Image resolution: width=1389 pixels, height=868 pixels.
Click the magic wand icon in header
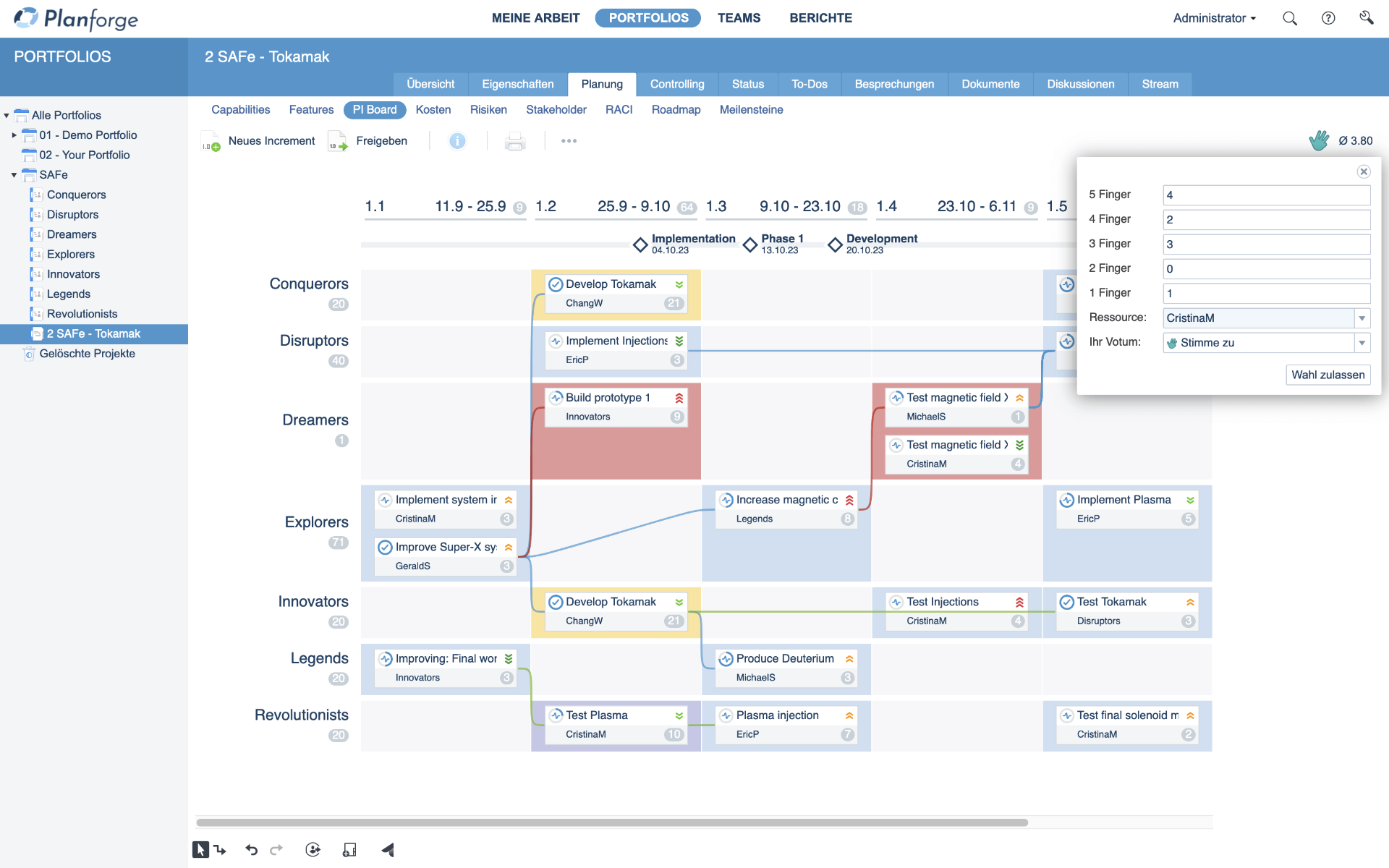(x=1366, y=17)
